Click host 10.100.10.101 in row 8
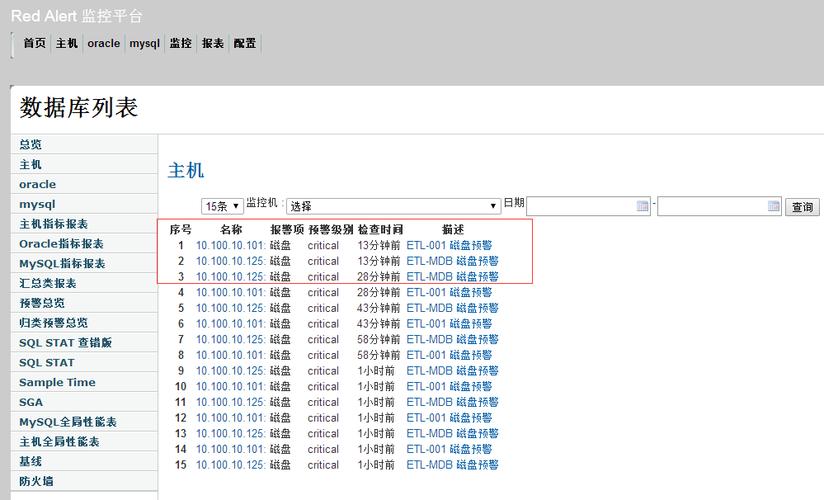The width and height of the screenshot is (824, 500). click(230, 355)
